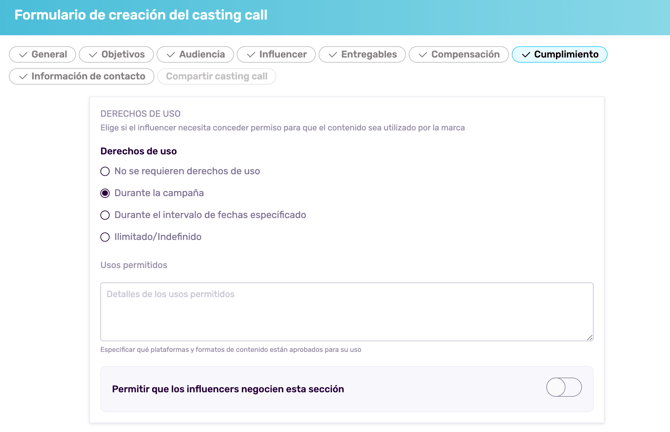
Task: Click the checkmark icon on Audiencia tab
Action: [x=170, y=55]
